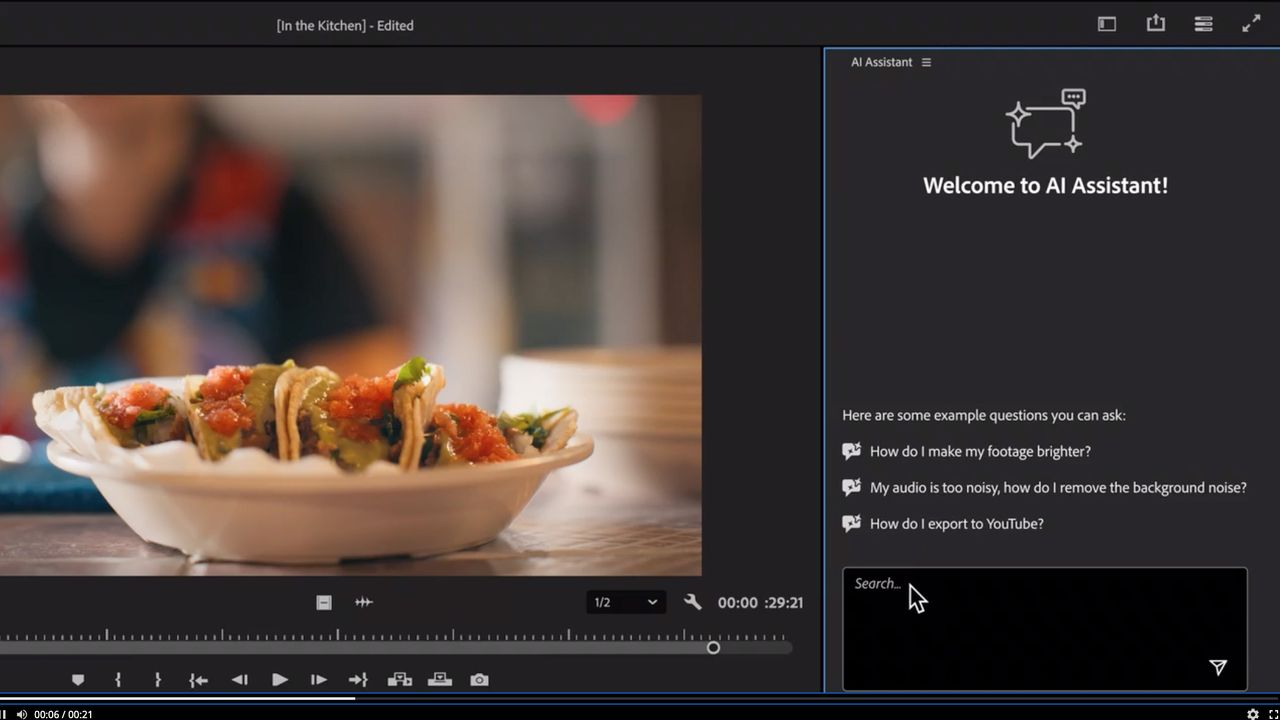The image size is (1280, 720).
Task: Seek using the video player progress bar
Action: pos(640,698)
